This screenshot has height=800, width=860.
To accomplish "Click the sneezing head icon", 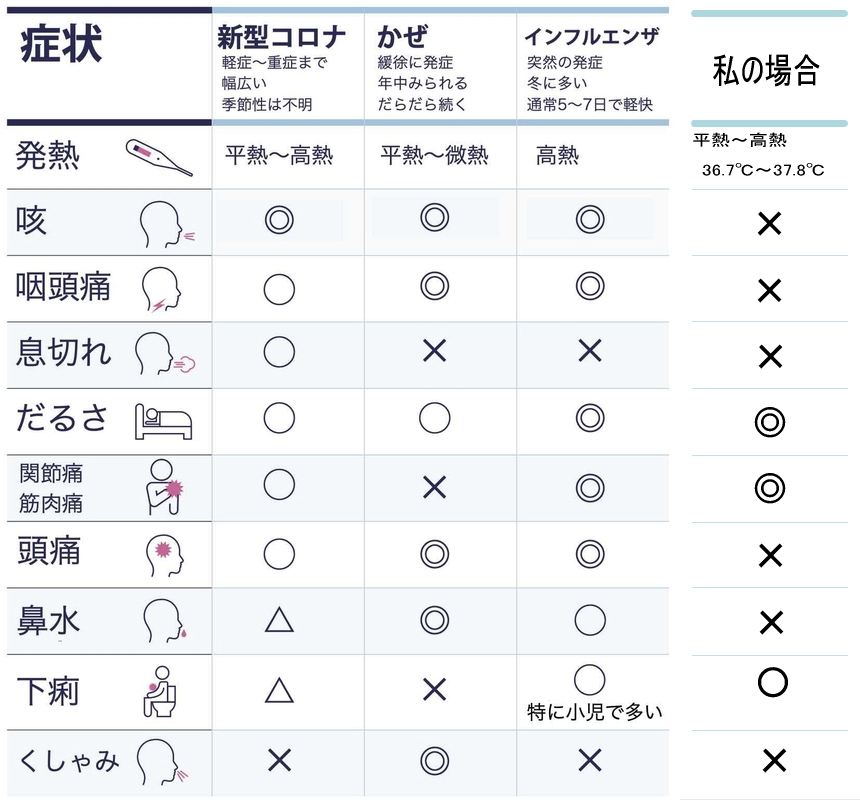I will pos(163,762).
